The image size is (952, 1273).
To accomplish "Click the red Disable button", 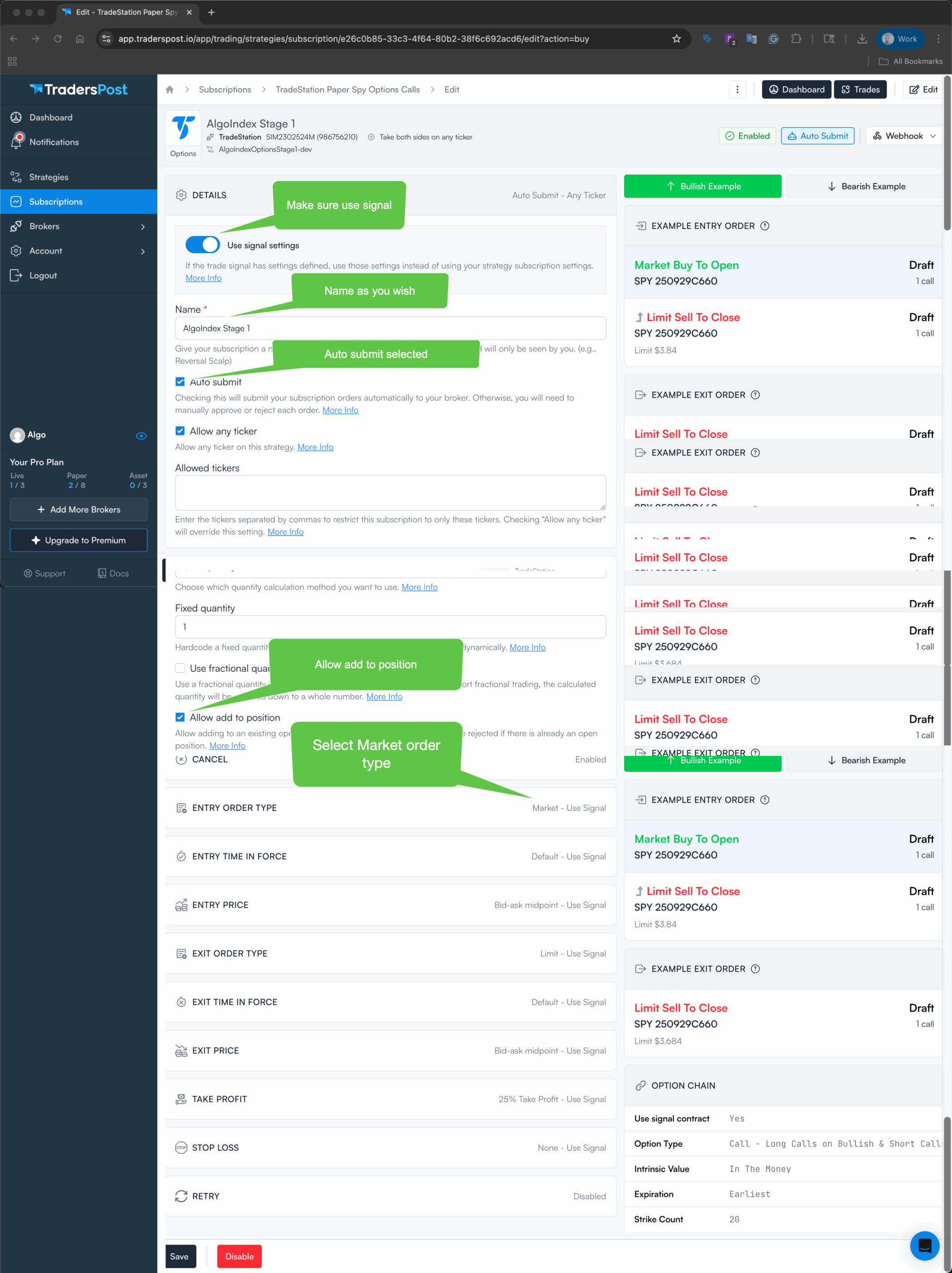I will (239, 1256).
